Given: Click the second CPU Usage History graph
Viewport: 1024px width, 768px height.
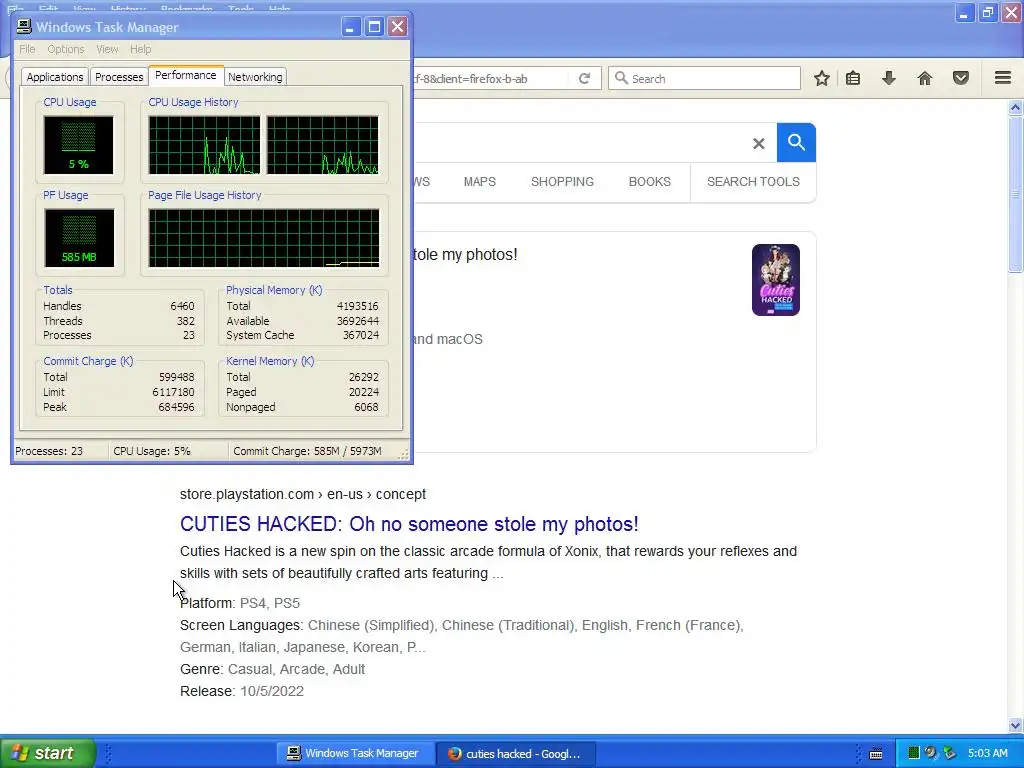Looking at the screenshot, I should (323, 145).
